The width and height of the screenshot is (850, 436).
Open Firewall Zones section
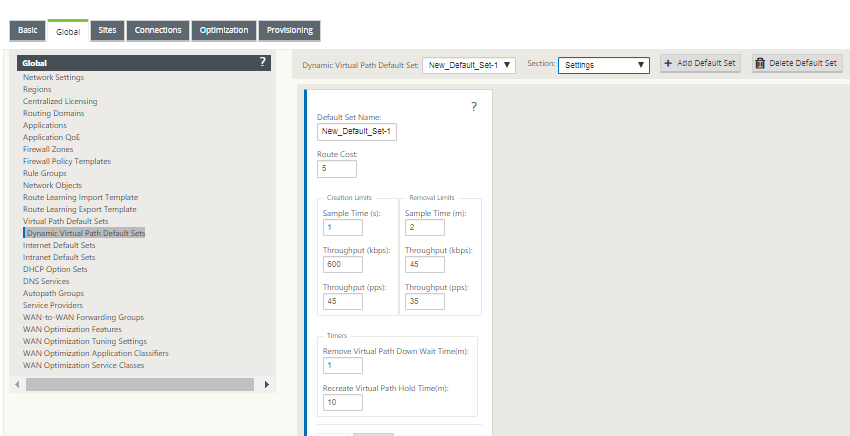point(48,149)
